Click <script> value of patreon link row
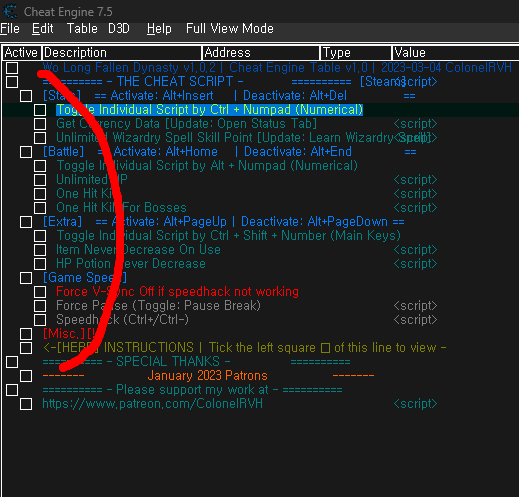The height and width of the screenshot is (497, 519). [x=415, y=404]
